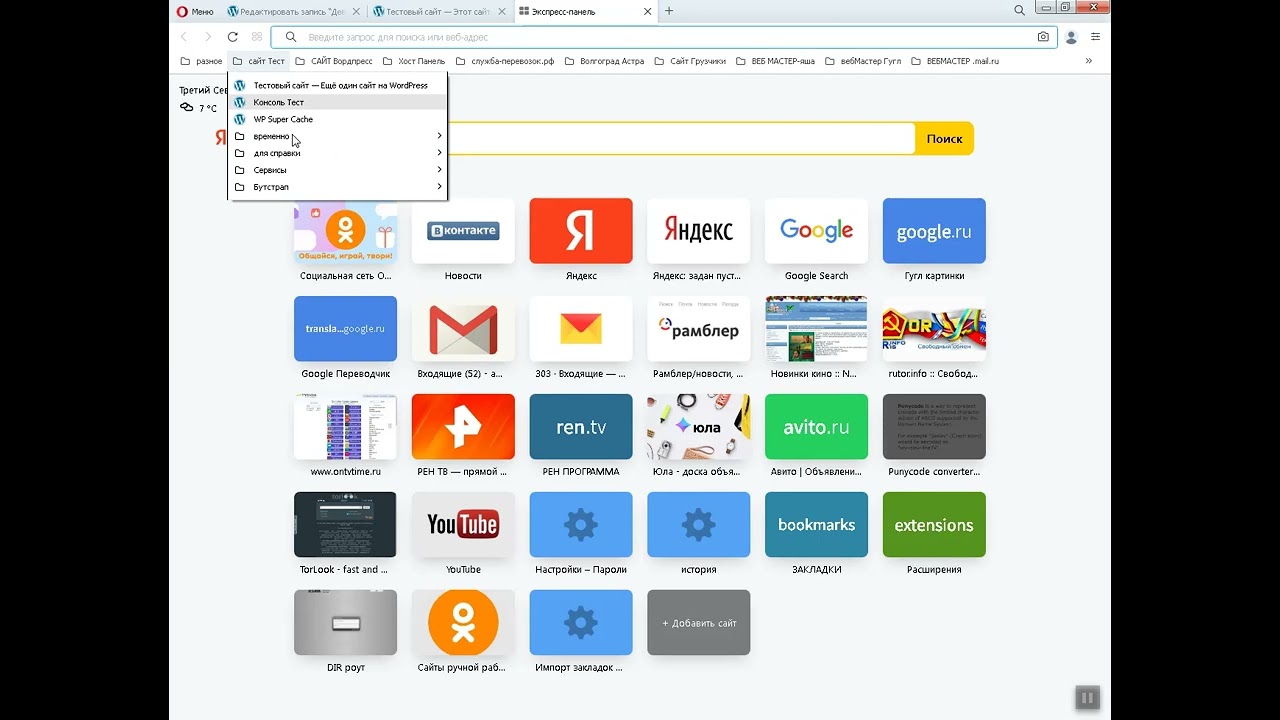
Task: Click the + Добавить сайт tile
Action: [x=699, y=623]
